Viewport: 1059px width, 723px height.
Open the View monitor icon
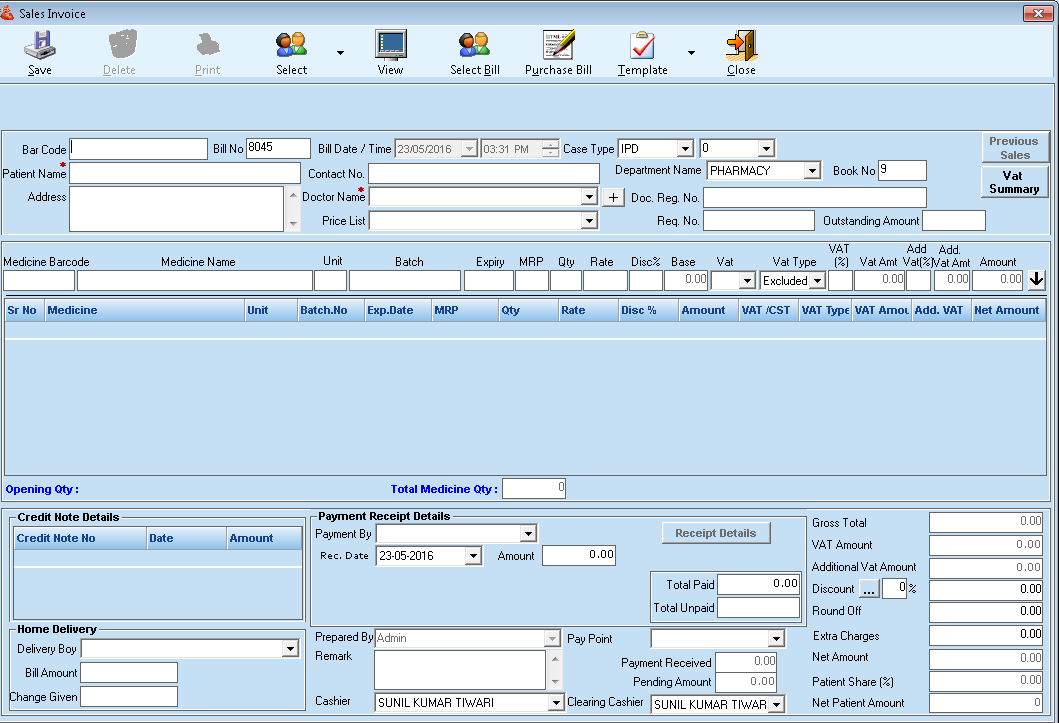pos(390,45)
